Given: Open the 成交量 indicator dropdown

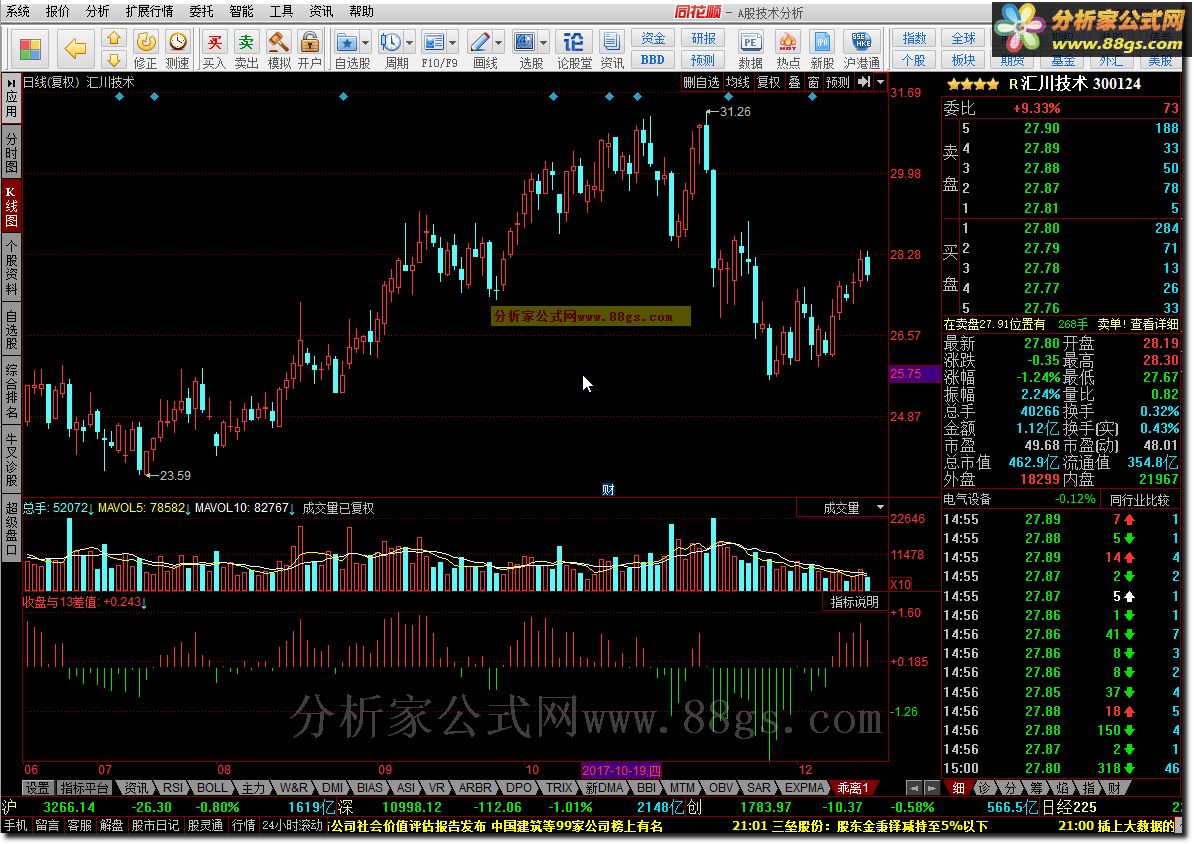Looking at the screenshot, I should click(880, 507).
